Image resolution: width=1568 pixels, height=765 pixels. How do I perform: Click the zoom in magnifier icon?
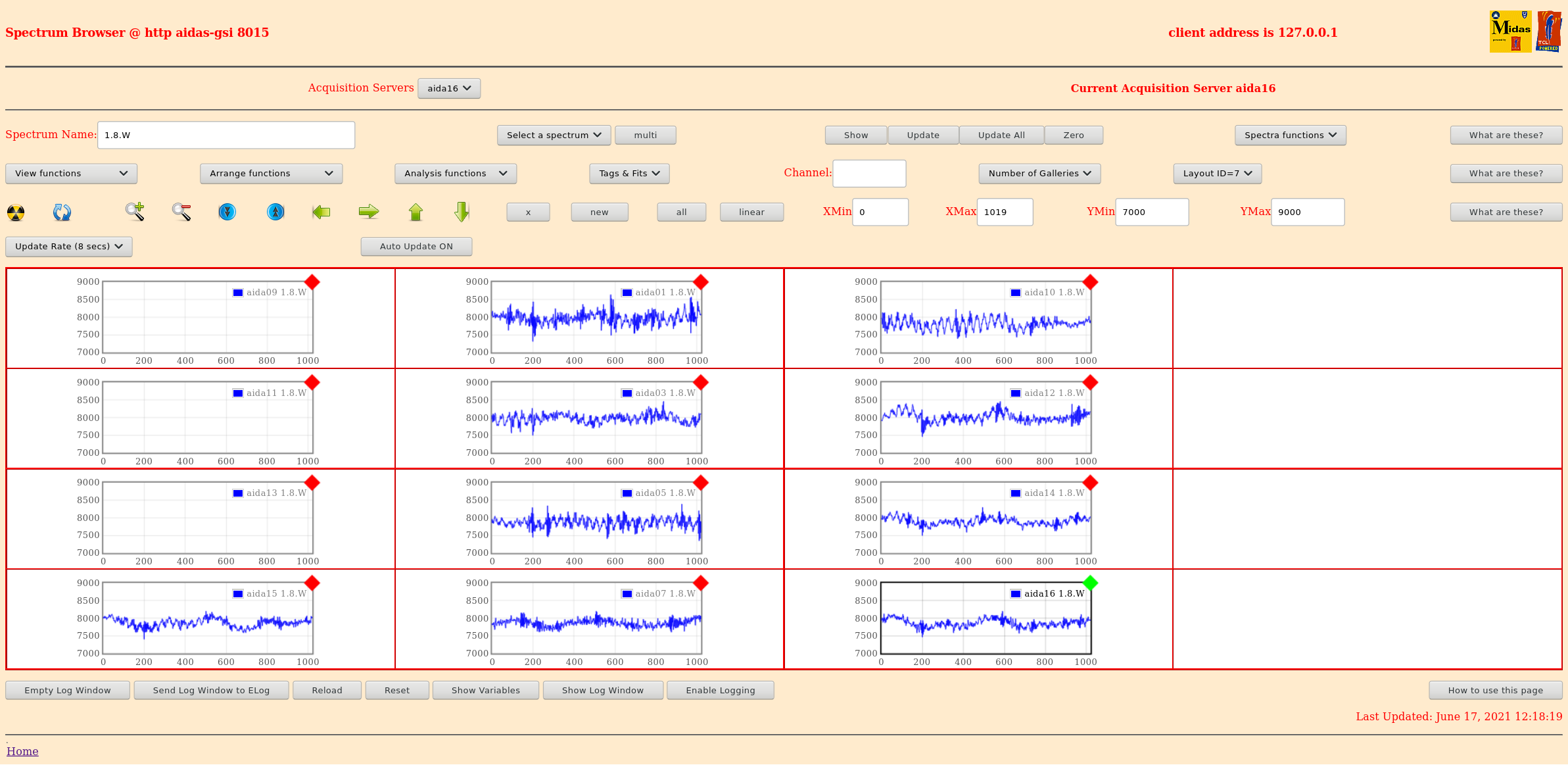point(135,212)
